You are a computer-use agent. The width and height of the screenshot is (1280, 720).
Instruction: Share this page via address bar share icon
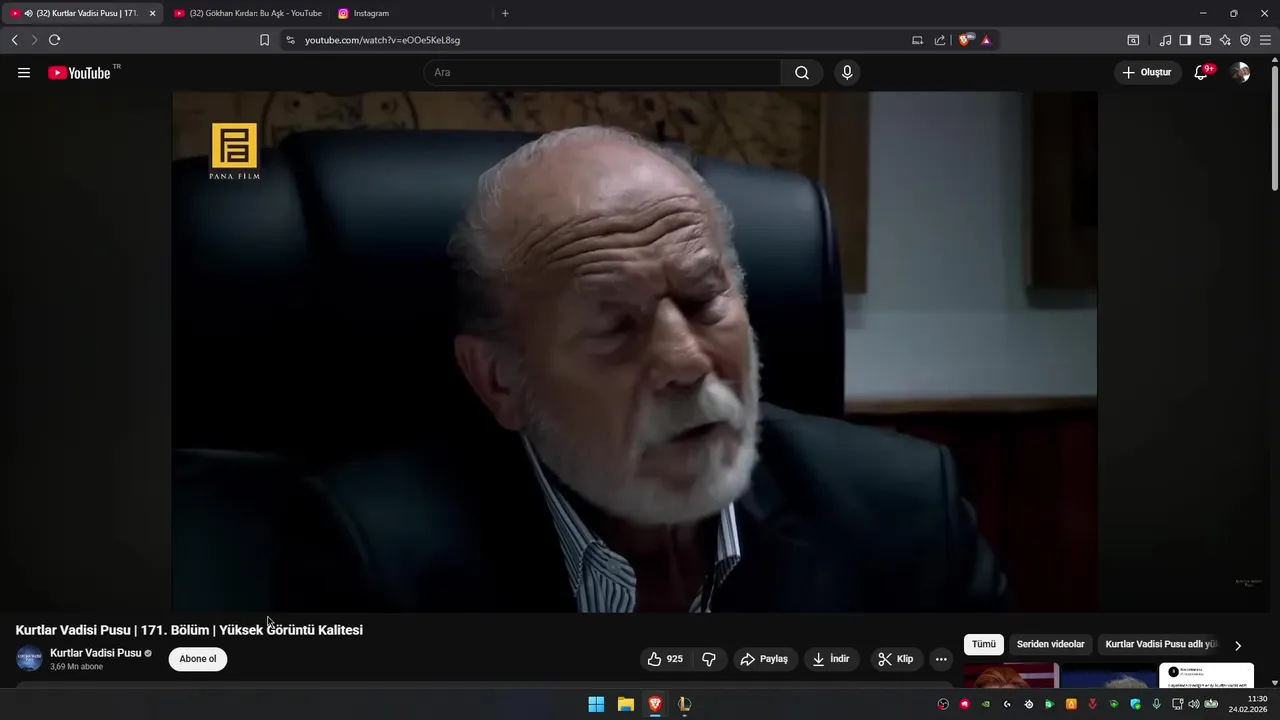(x=940, y=40)
